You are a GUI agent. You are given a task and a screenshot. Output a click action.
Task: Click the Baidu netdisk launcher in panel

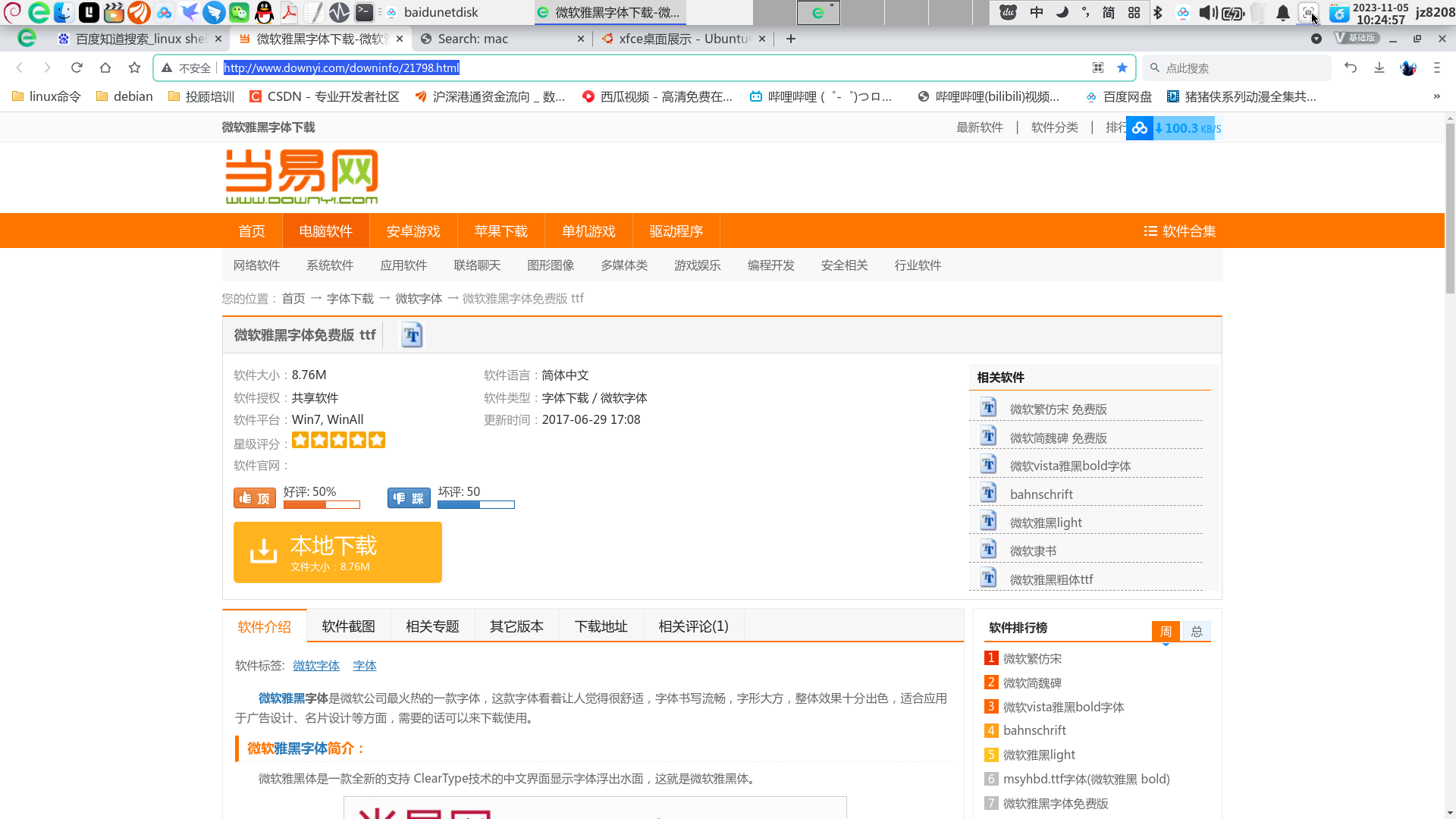pos(164,12)
